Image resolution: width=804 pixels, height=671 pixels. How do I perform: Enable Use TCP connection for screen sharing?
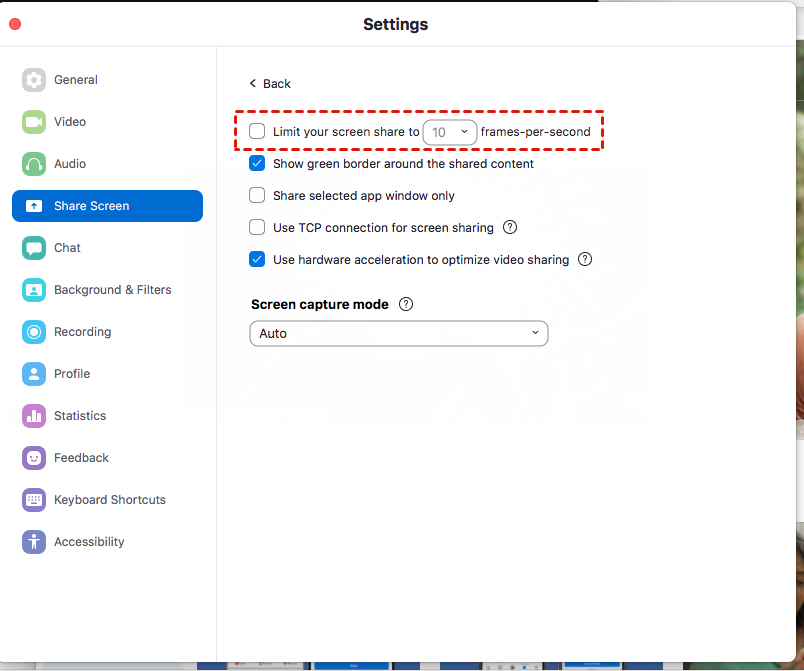(257, 227)
